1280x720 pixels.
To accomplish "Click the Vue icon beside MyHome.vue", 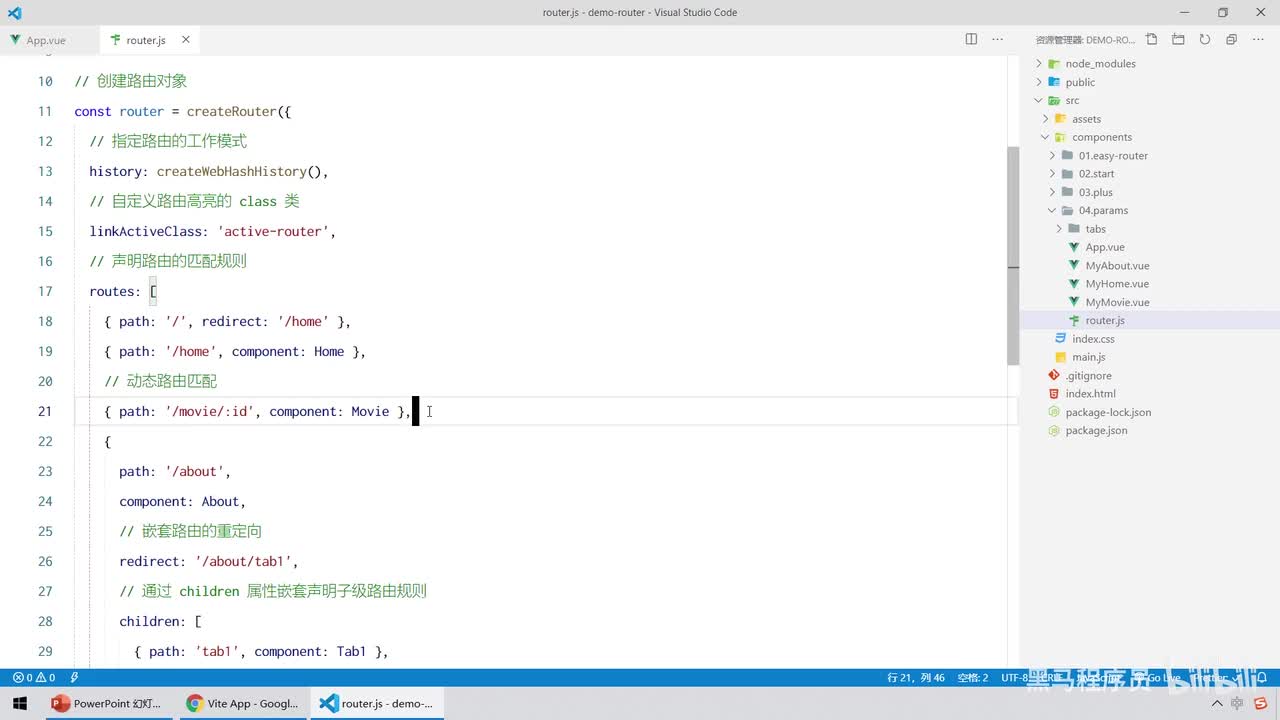I will (x=1075, y=284).
